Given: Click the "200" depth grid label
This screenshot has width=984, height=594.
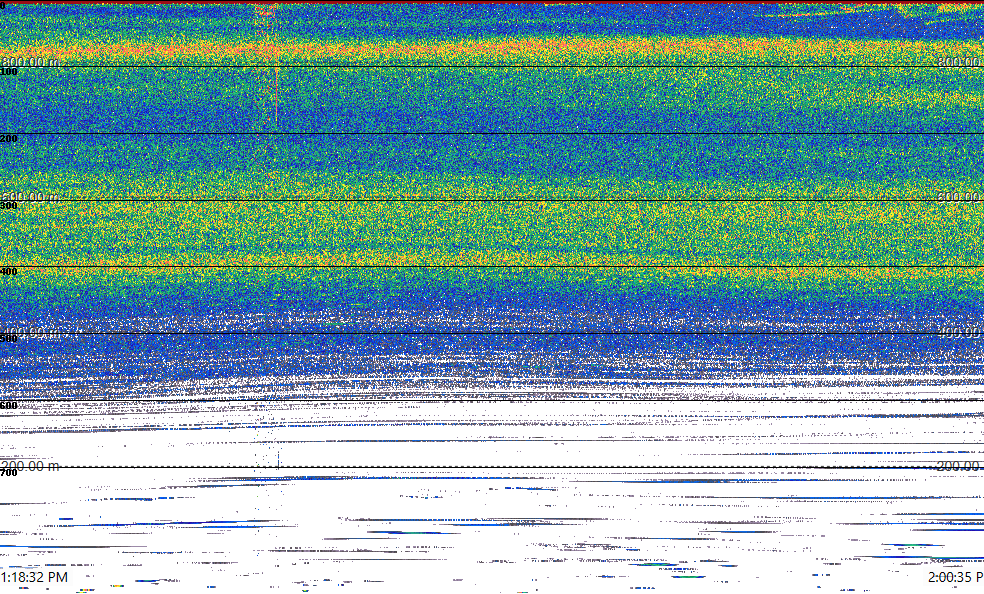Looking at the screenshot, I should coord(9,139).
